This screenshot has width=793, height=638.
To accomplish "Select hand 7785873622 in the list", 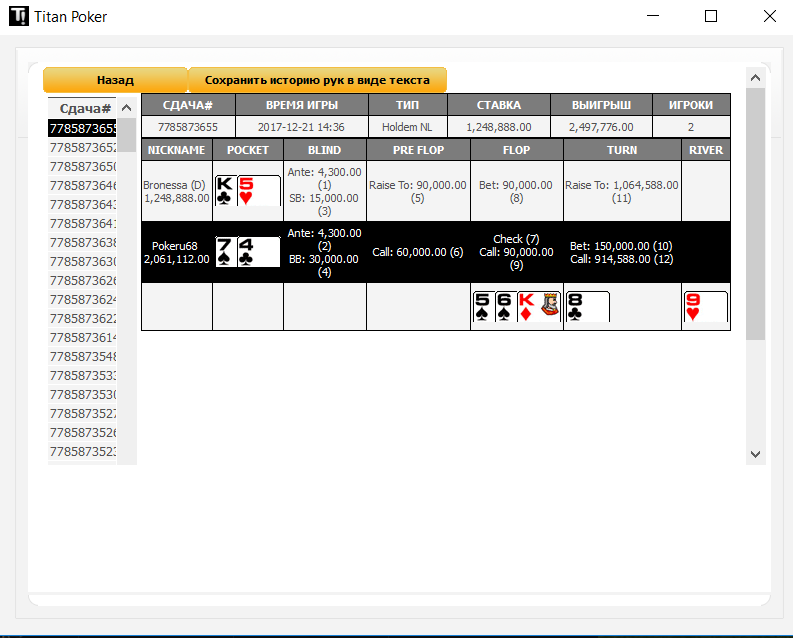I will tap(82, 318).
